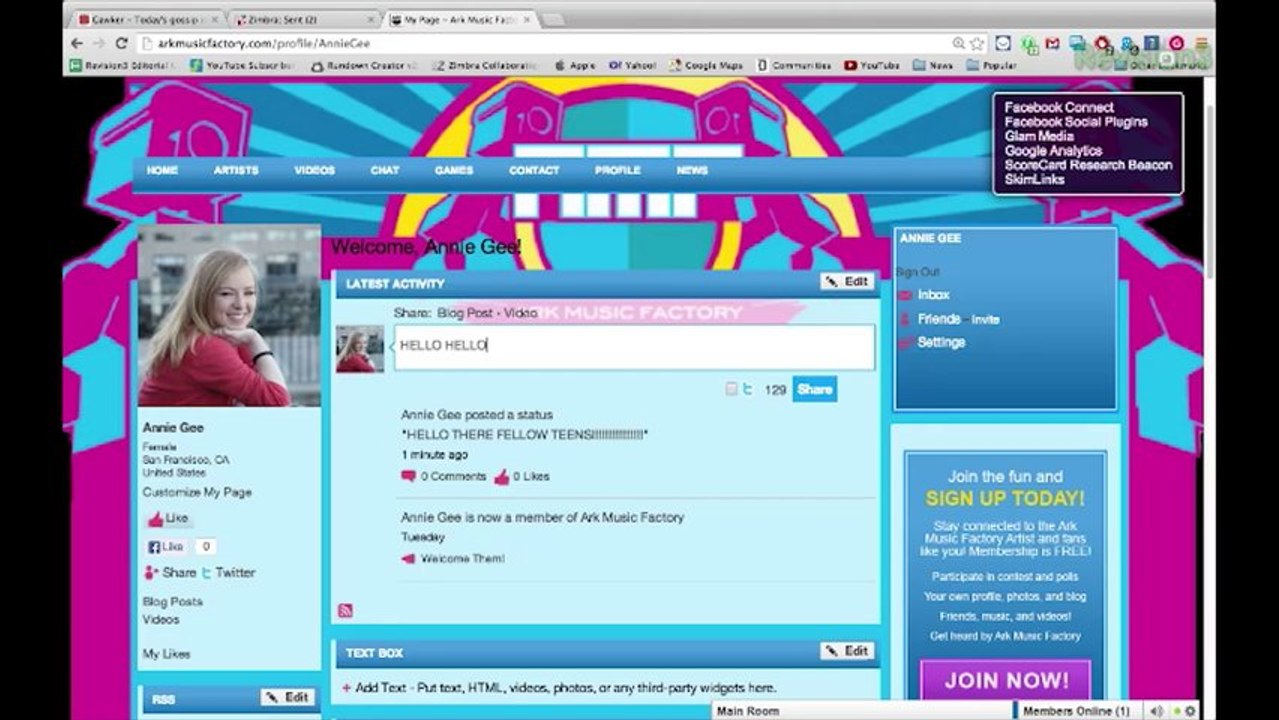Edit the Latest Activity section
Viewport: 1279px width, 720px height.
point(847,282)
